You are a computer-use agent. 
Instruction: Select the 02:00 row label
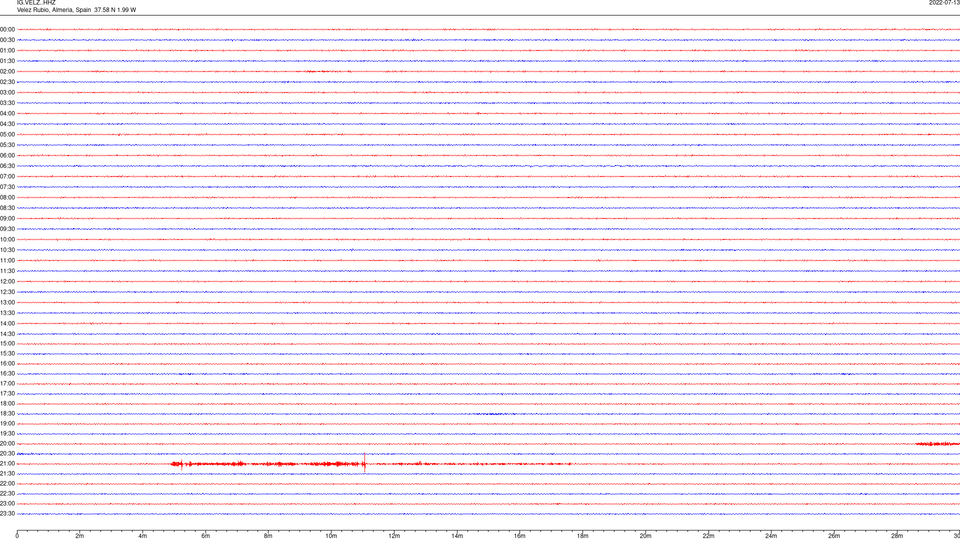(7, 72)
